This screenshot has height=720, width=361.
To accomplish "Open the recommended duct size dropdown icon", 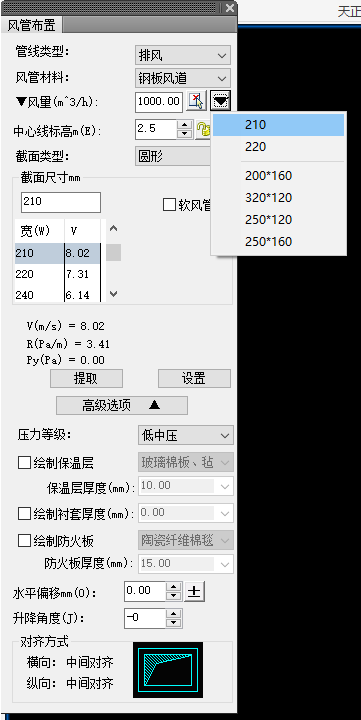I will point(221,101).
